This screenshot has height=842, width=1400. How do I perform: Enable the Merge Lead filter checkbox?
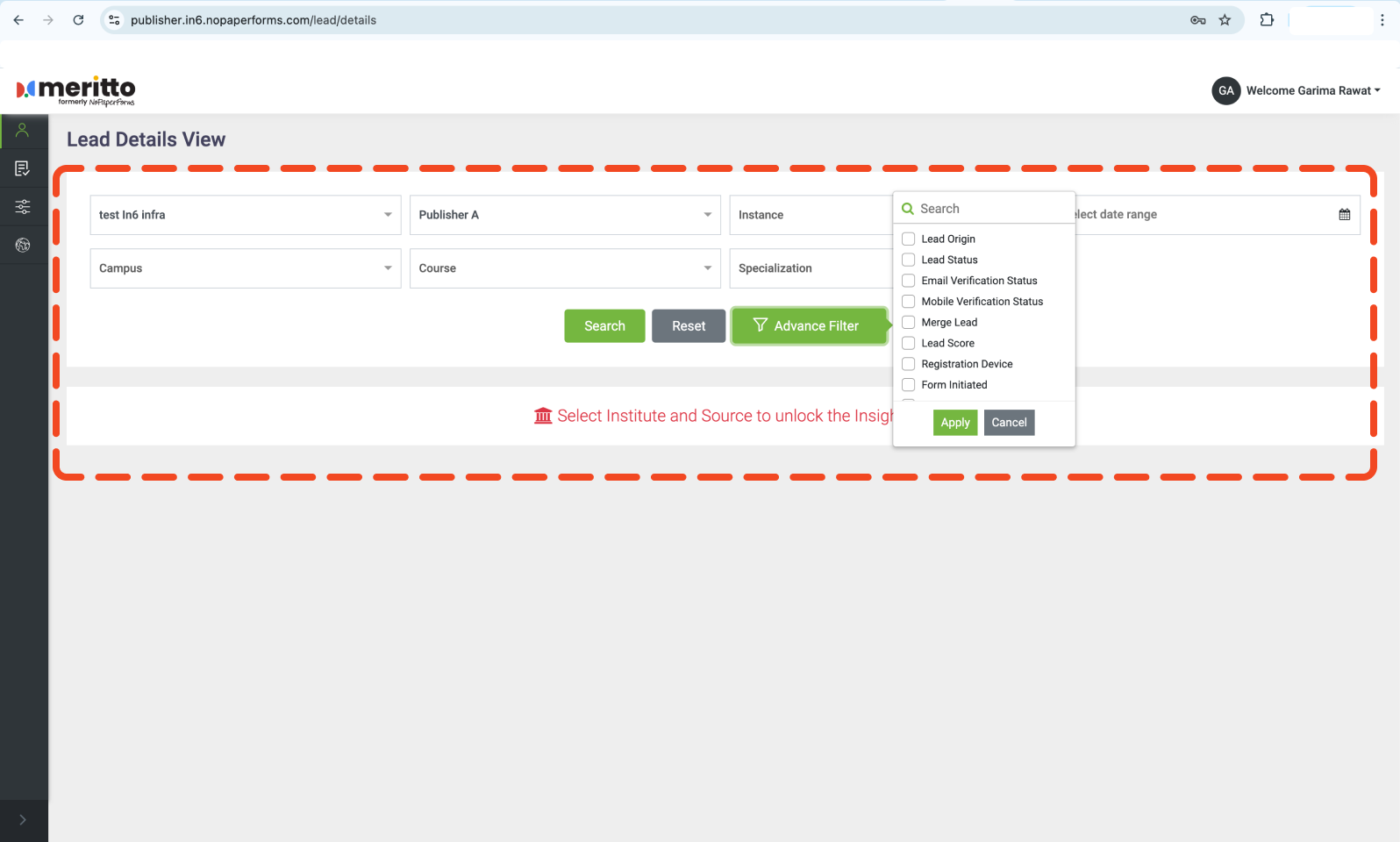coord(909,322)
